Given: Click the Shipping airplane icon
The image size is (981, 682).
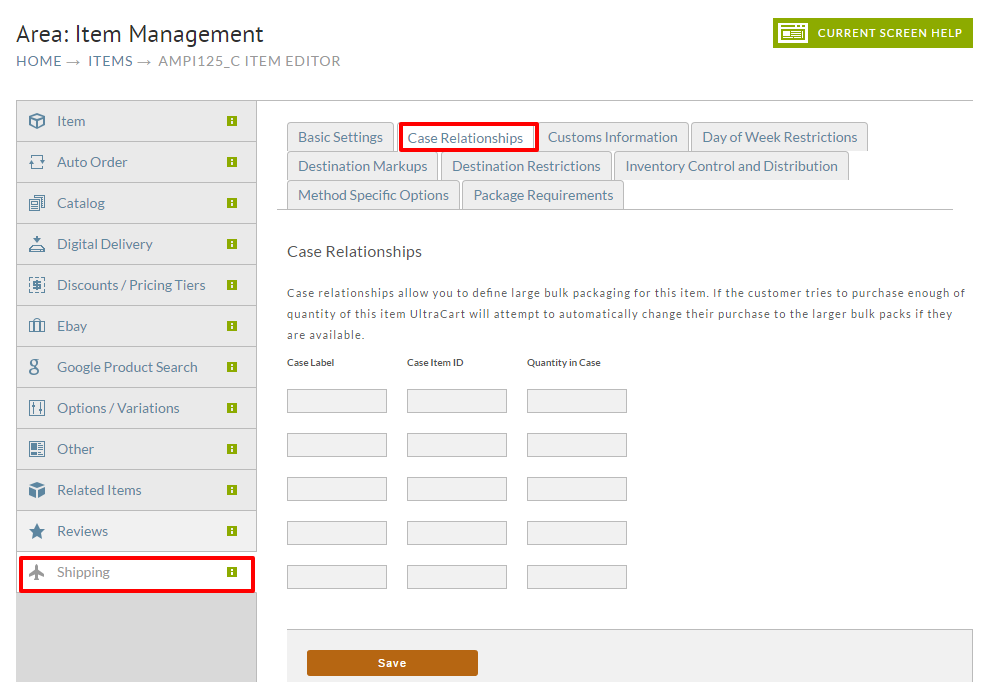Looking at the screenshot, I should coord(37,572).
